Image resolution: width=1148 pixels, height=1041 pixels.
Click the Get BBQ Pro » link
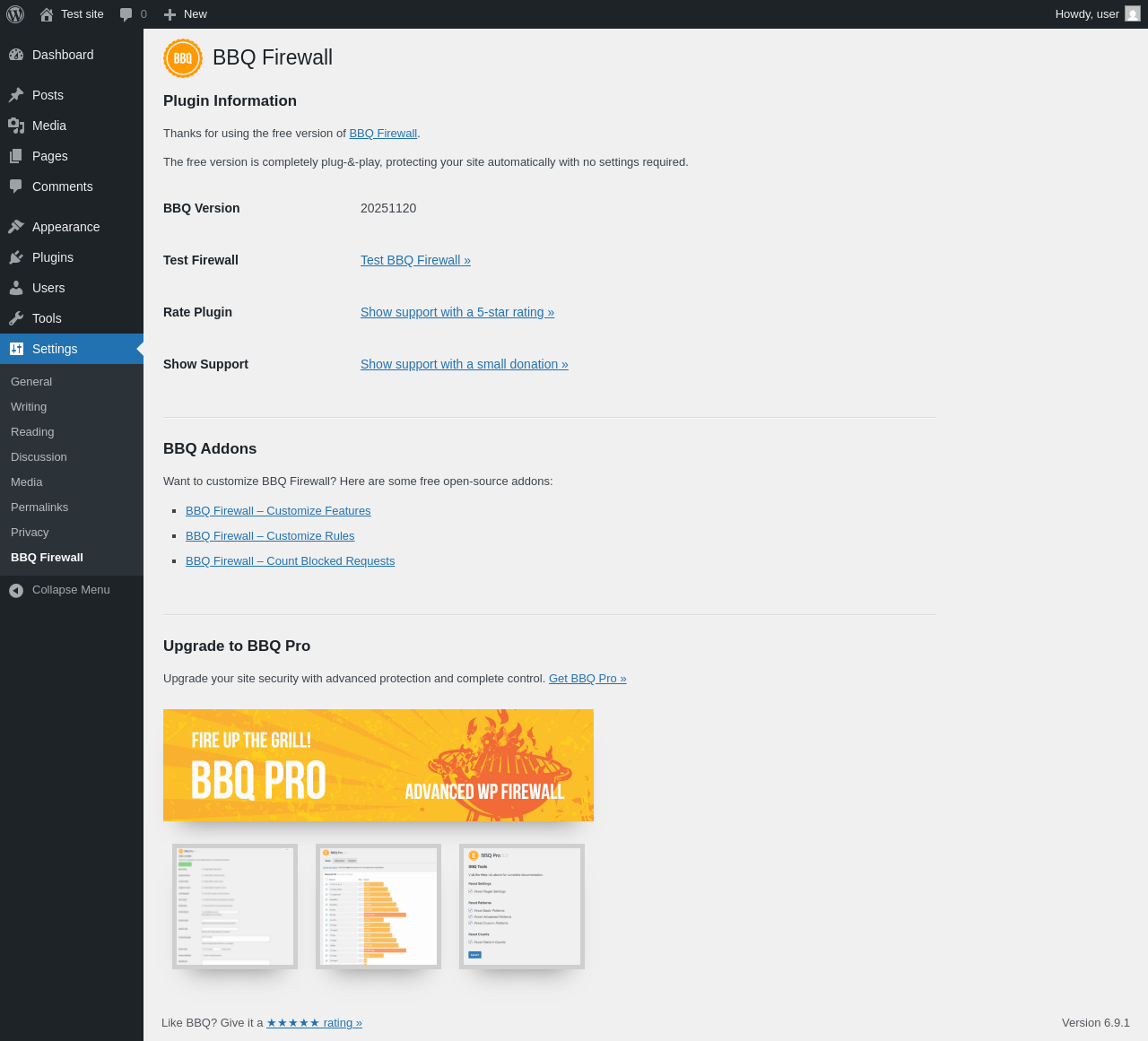coord(587,679)
